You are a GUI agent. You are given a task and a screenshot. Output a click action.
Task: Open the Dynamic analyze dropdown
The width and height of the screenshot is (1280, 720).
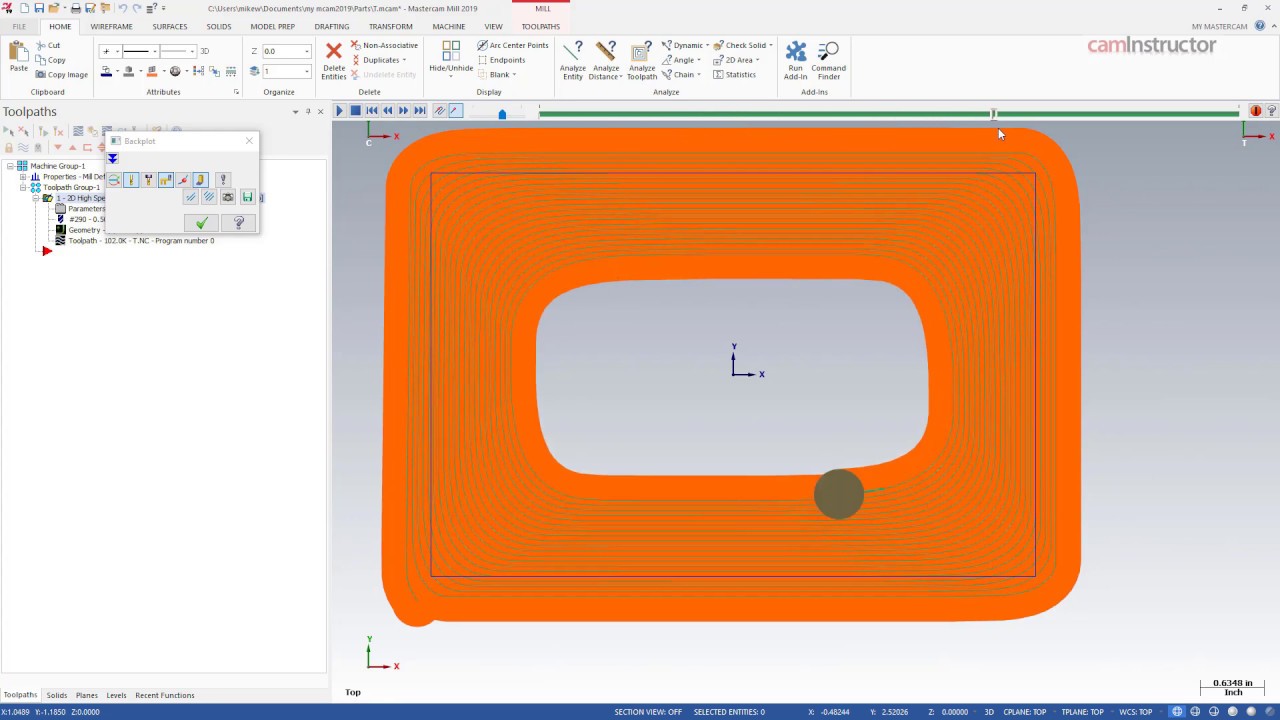coord(707,45)
